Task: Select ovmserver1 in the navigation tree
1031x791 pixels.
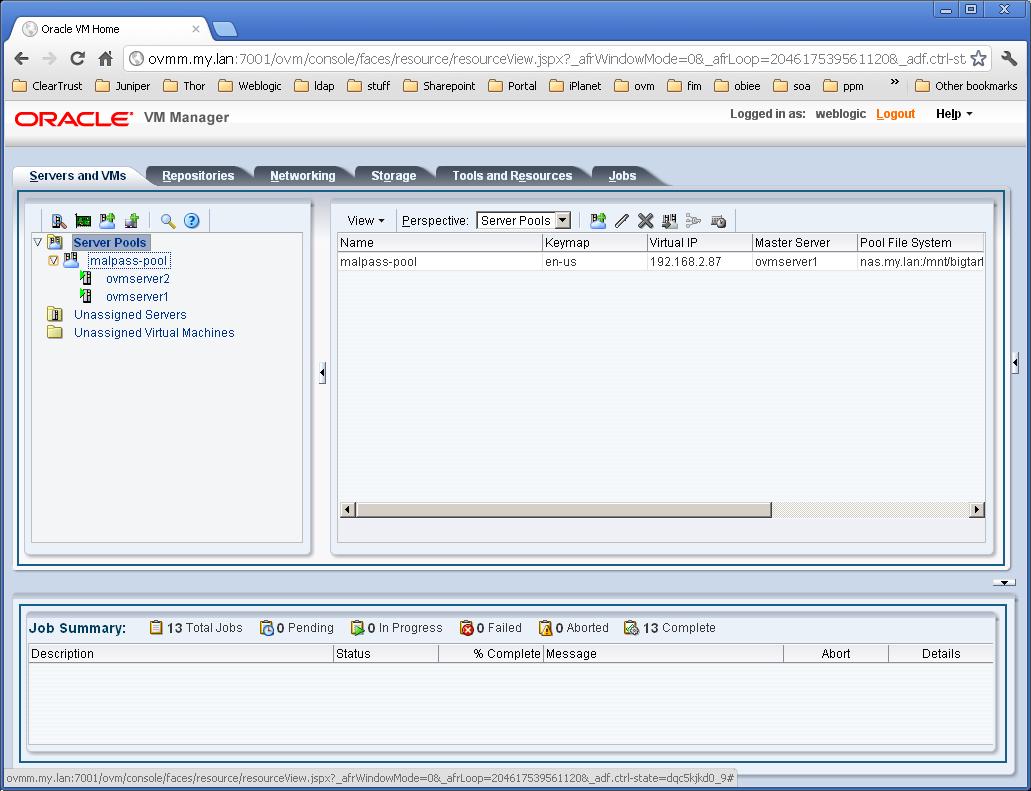Action: [x=137, y=297]
